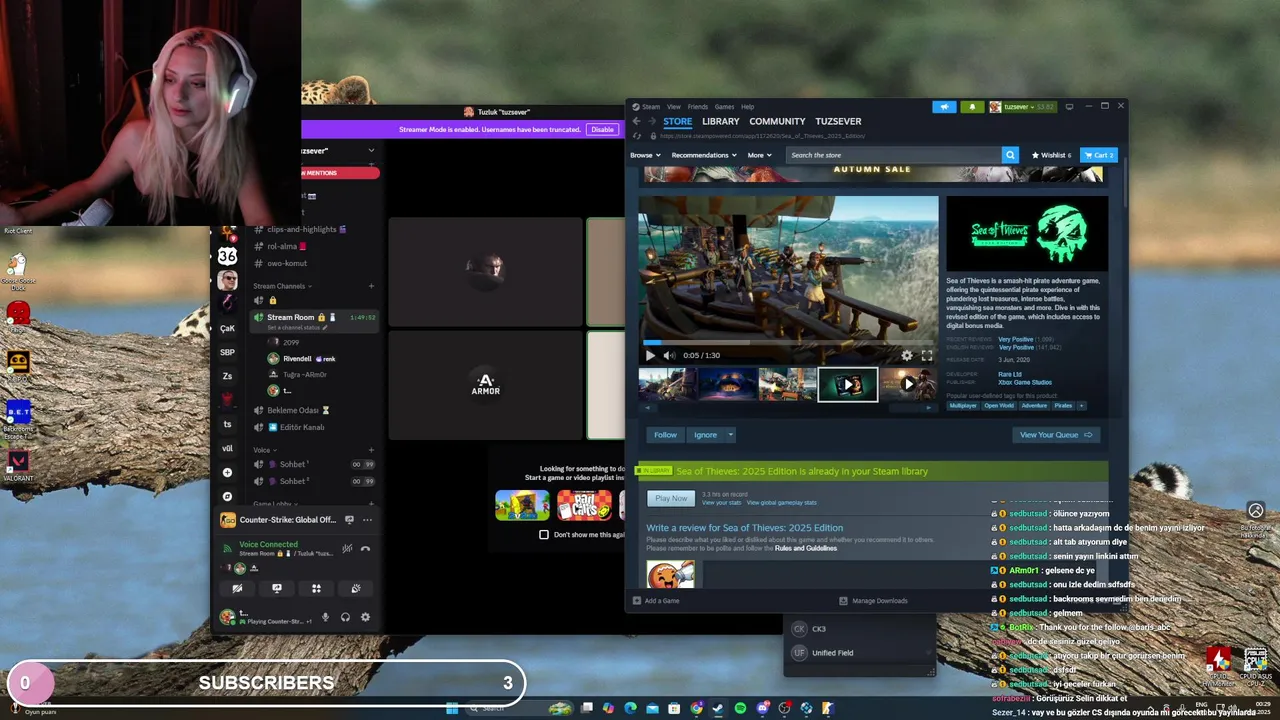Screen dimensions: 1280x720
Task: Open Spotify from Windows taskbar
Action: [x=740, y=708]
